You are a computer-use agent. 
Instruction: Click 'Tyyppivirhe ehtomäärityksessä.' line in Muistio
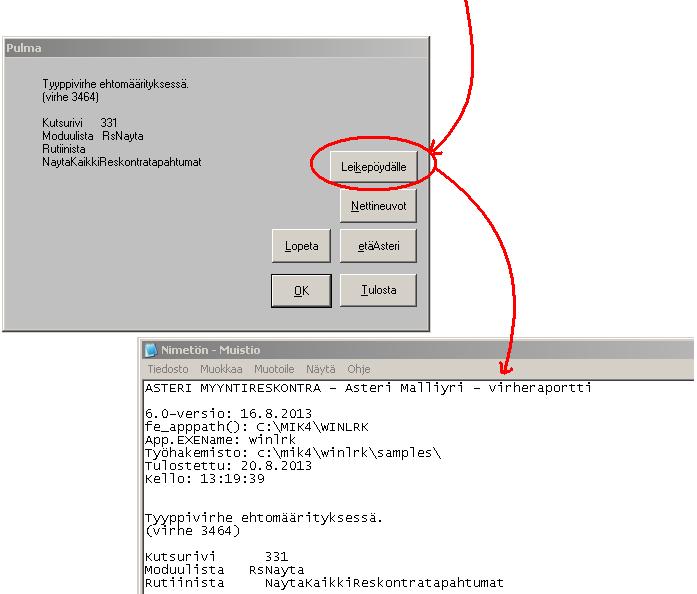(264, 518)
